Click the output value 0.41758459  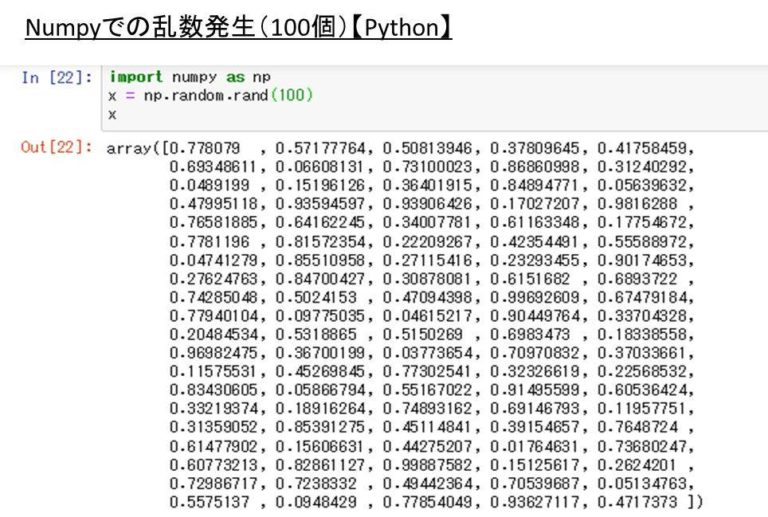click(x=642, y=148)
